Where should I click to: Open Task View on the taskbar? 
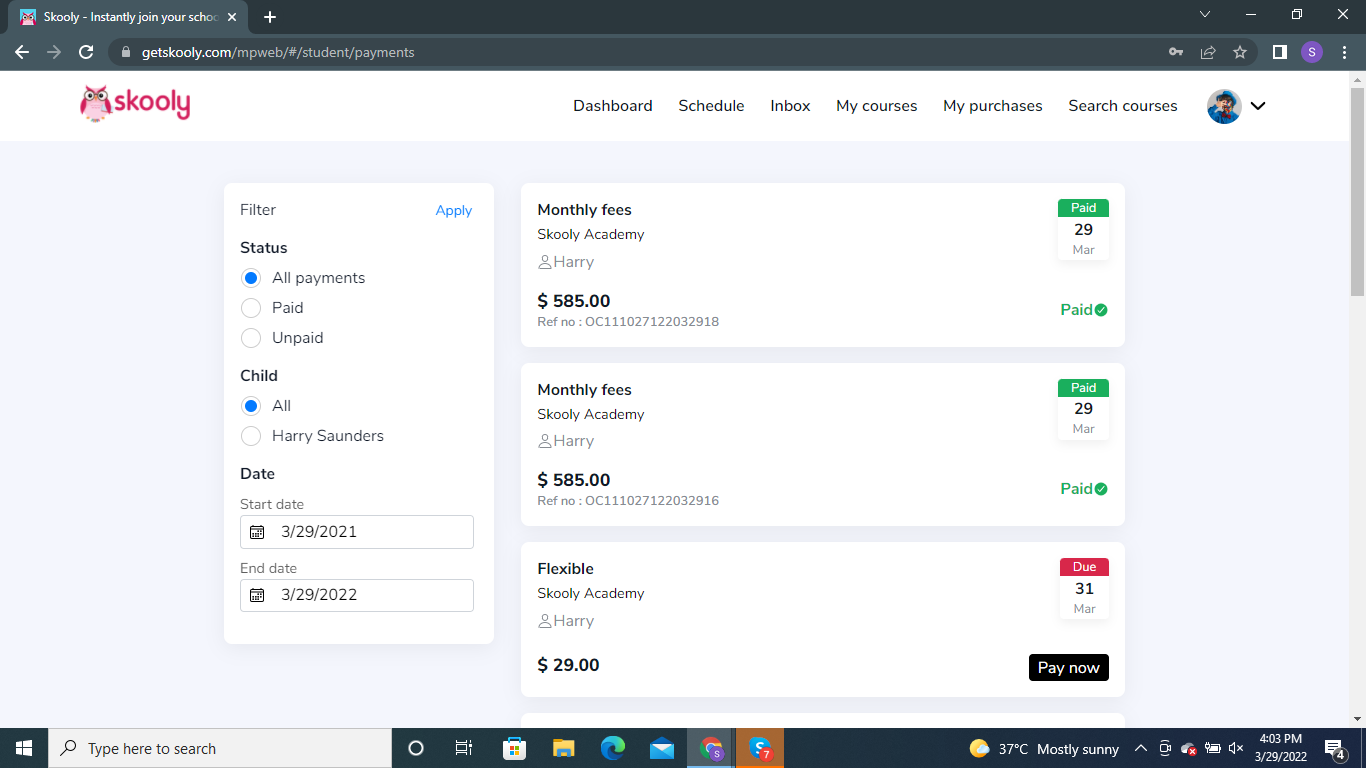[x=464, y=748]
